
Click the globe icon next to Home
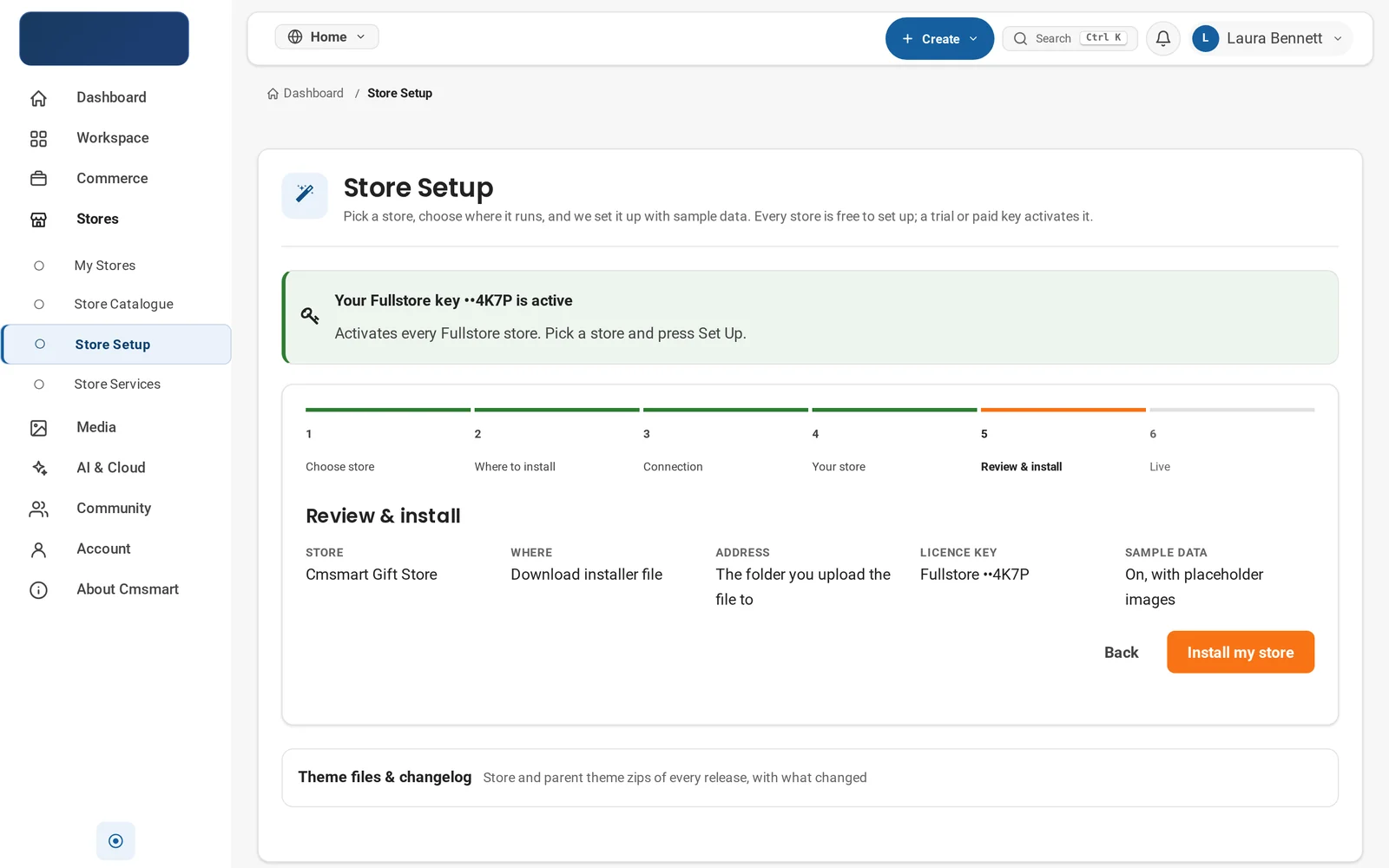[295, 36]
